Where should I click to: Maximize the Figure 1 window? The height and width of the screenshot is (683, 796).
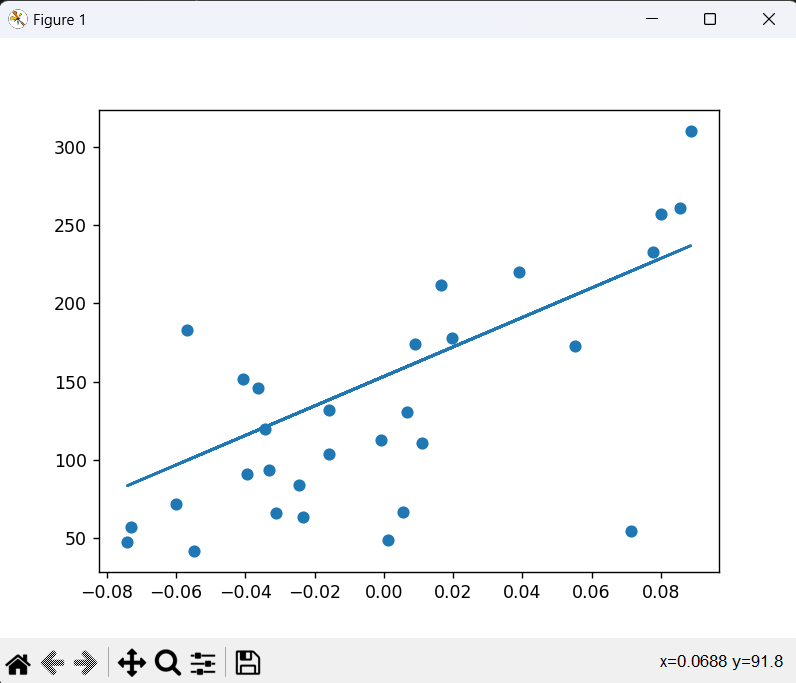710,19
